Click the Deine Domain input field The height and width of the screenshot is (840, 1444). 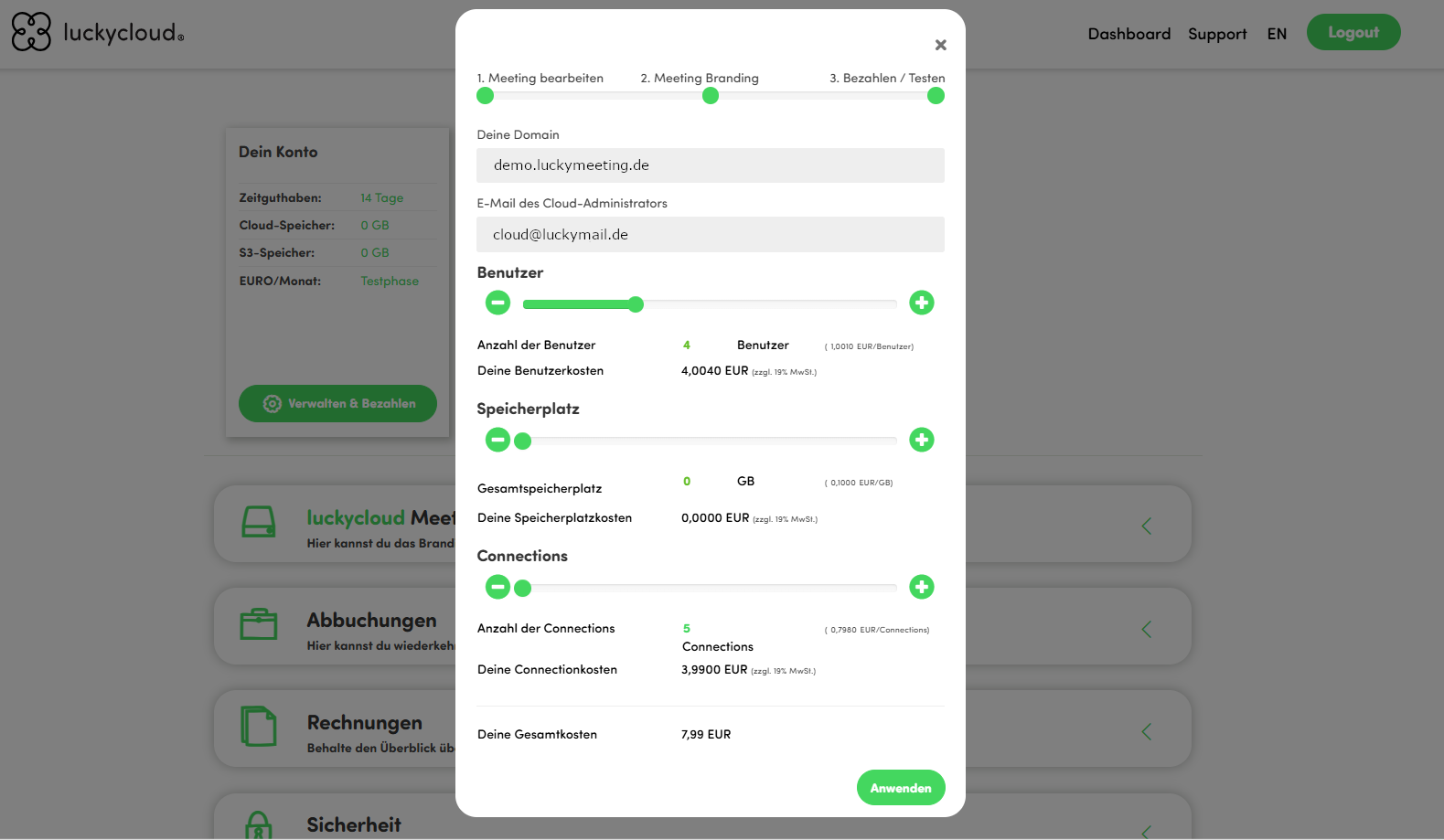pyautogui.click(x=711, y=165)
